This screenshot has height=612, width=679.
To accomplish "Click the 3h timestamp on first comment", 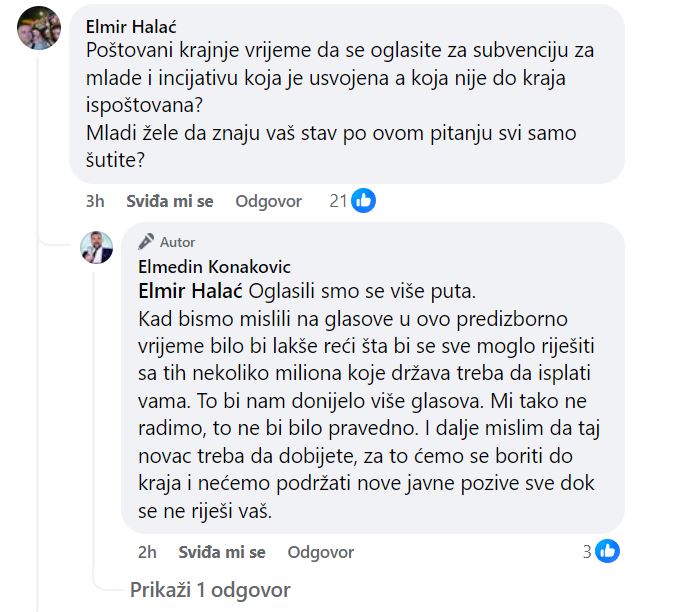I will 95,201.
